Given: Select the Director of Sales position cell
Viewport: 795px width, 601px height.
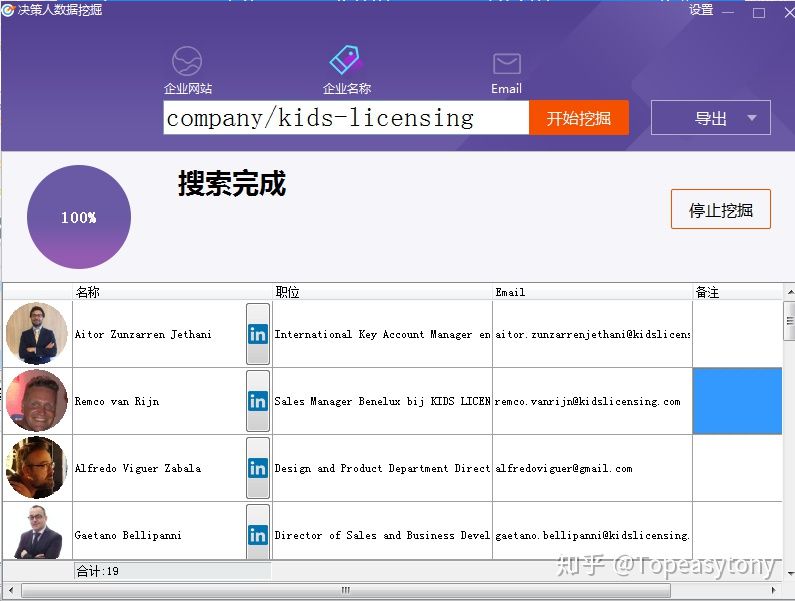Looking at the screenshot, I should (x=382, y=531).
